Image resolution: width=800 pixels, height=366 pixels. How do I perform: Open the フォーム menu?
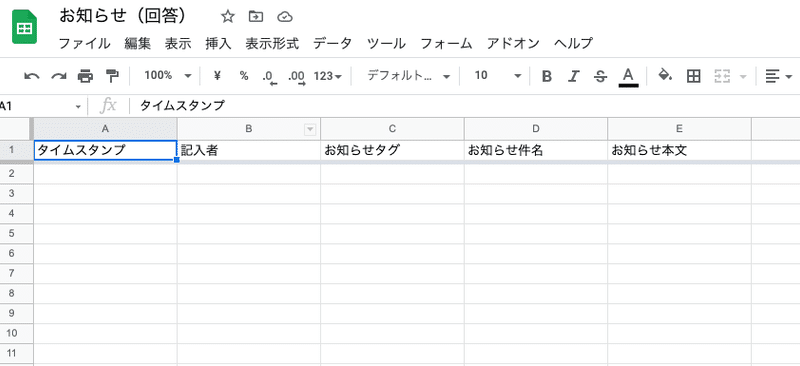pyautogui.click(x=446, y=43)
